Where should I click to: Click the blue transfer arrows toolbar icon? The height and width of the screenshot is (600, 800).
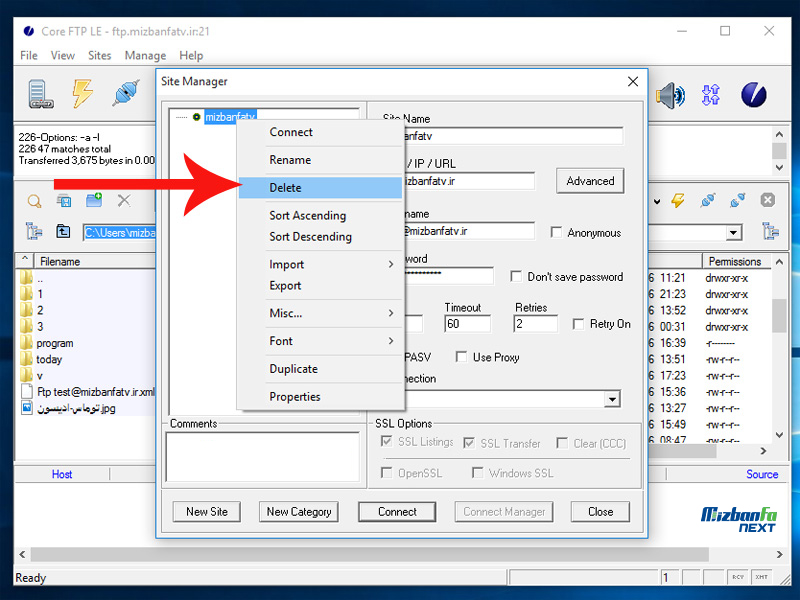tap(711, 94)
